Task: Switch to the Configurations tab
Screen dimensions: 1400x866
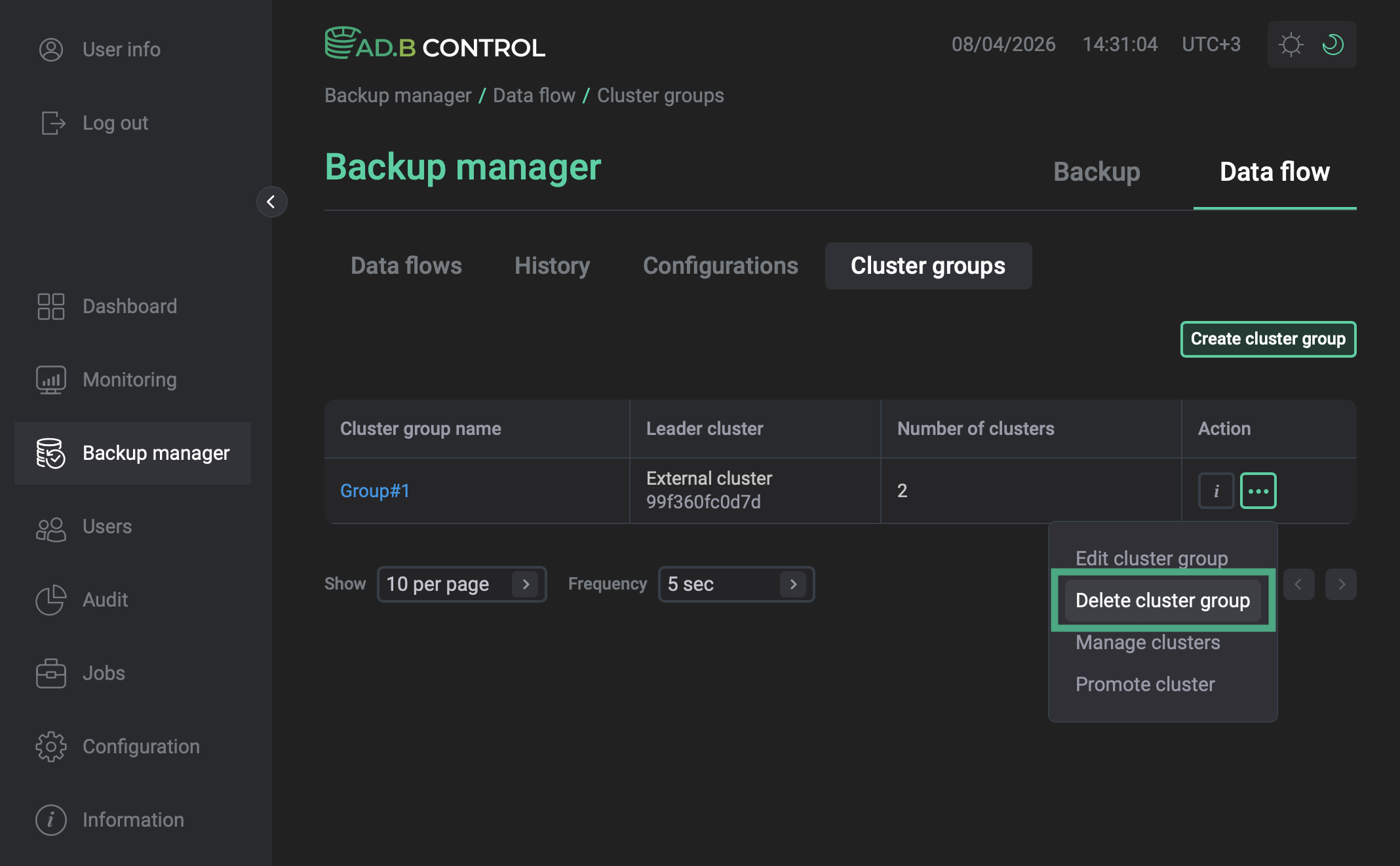Action: click(720, 266)
